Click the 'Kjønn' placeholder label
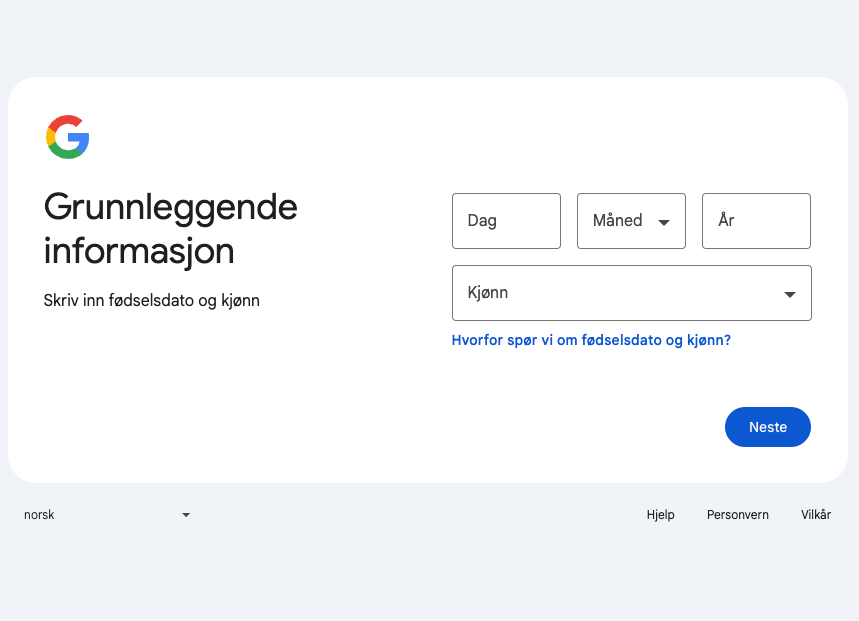Screen dimensions: 859x621 [x=488, y=293]
